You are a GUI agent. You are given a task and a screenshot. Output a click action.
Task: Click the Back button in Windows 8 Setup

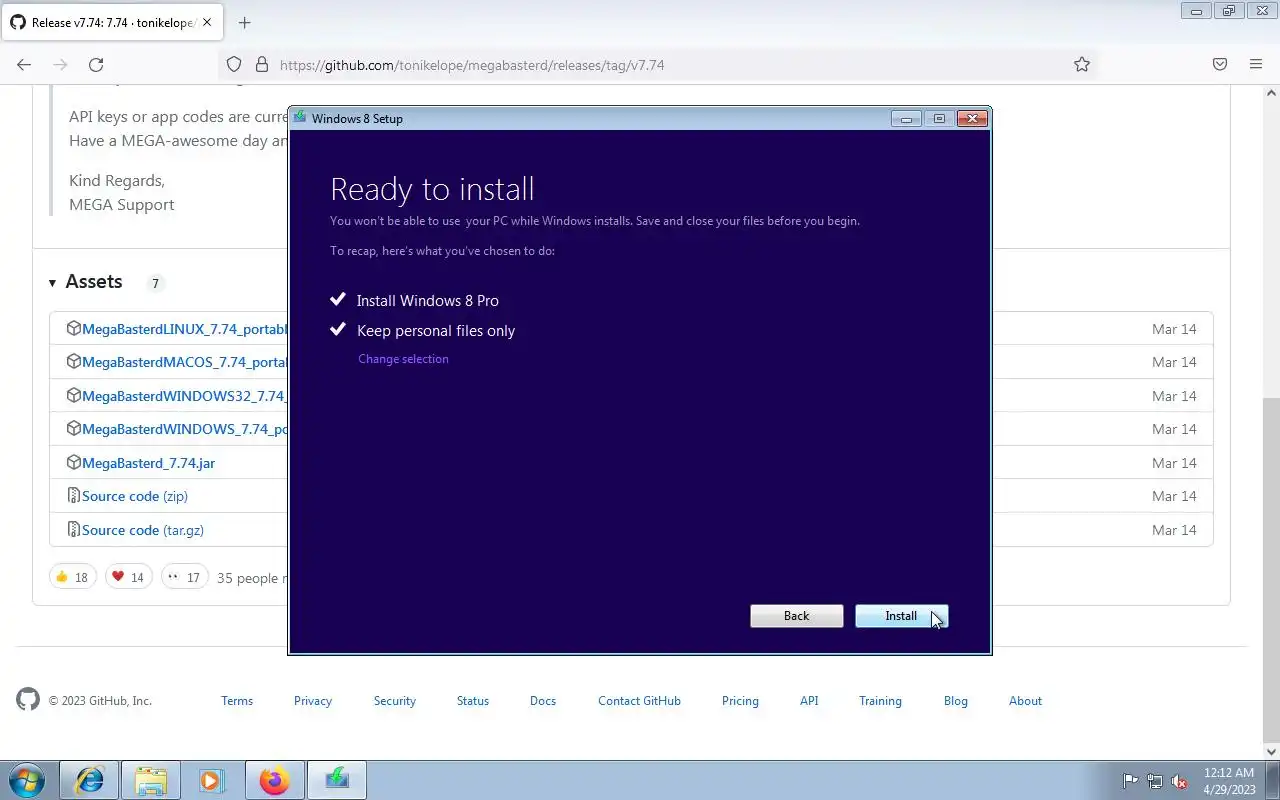(797, 616)
